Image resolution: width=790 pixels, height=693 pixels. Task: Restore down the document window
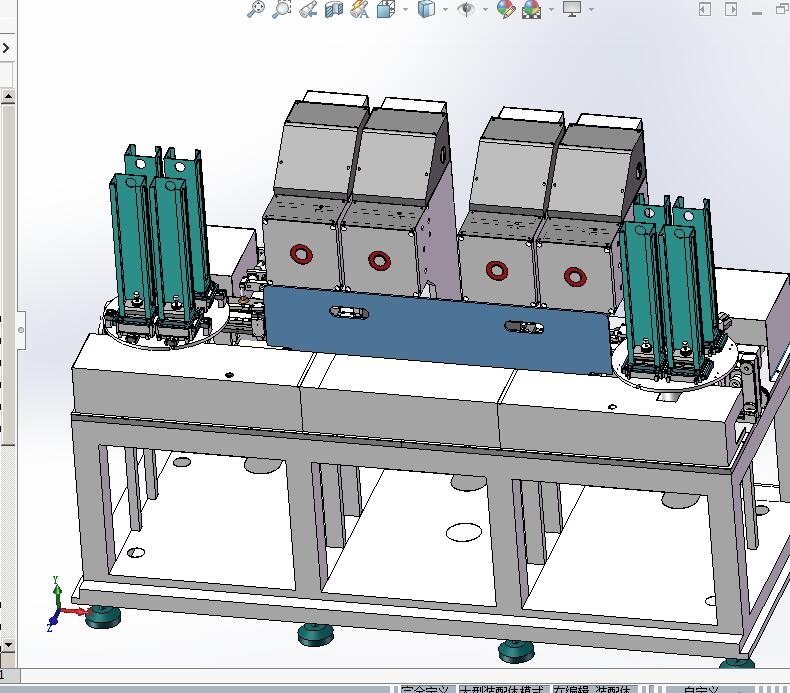coord(782,9)
